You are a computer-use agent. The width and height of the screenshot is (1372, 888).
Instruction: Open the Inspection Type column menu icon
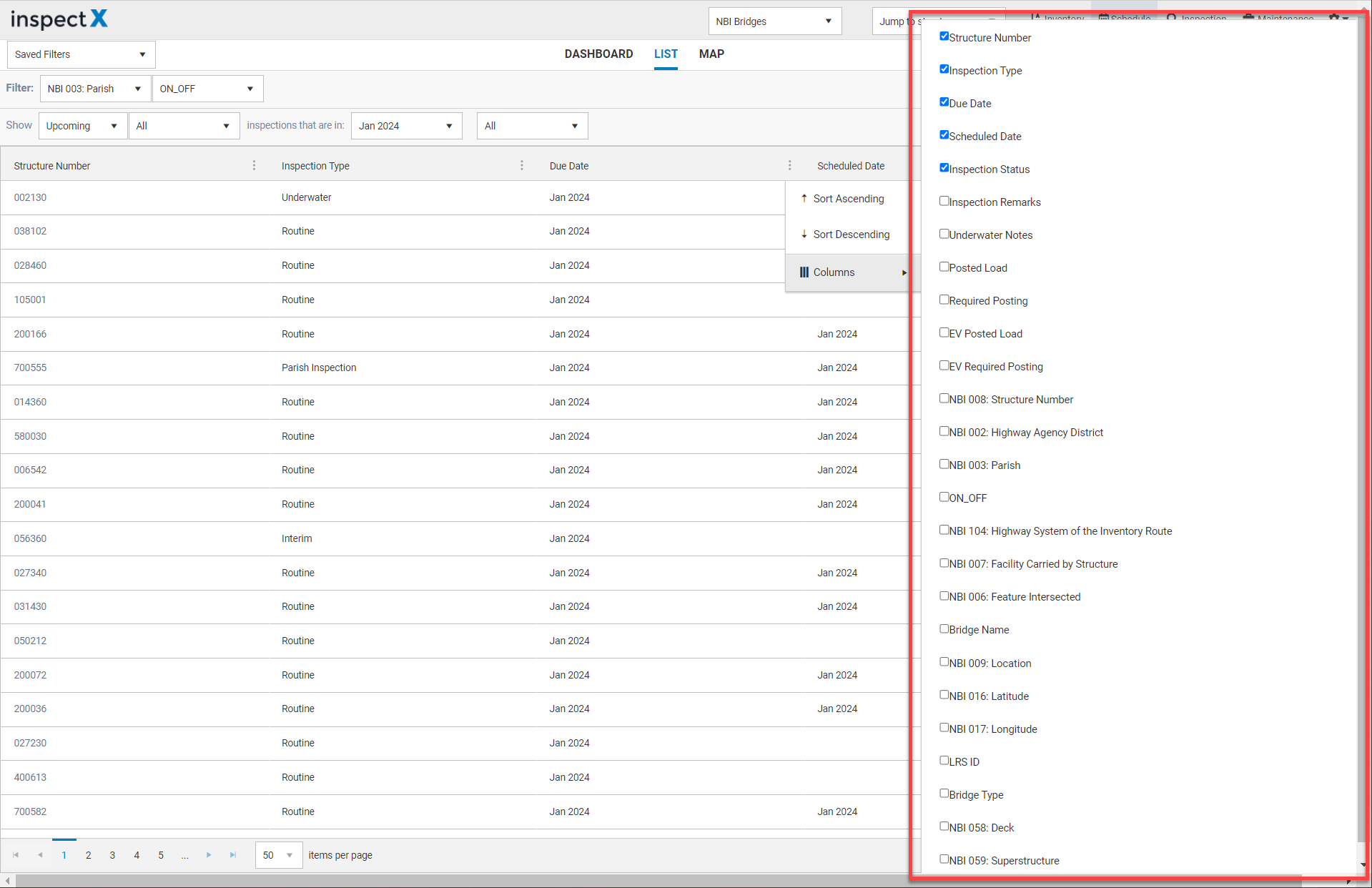(x=522, y=165)
